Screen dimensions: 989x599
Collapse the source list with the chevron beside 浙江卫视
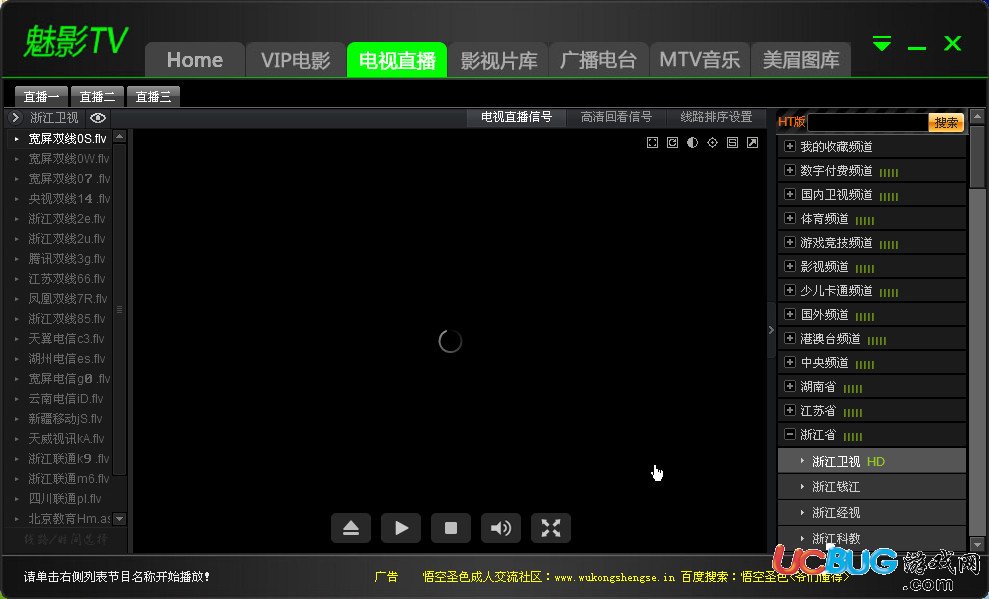pyautogui.click(x=16, y=117)
